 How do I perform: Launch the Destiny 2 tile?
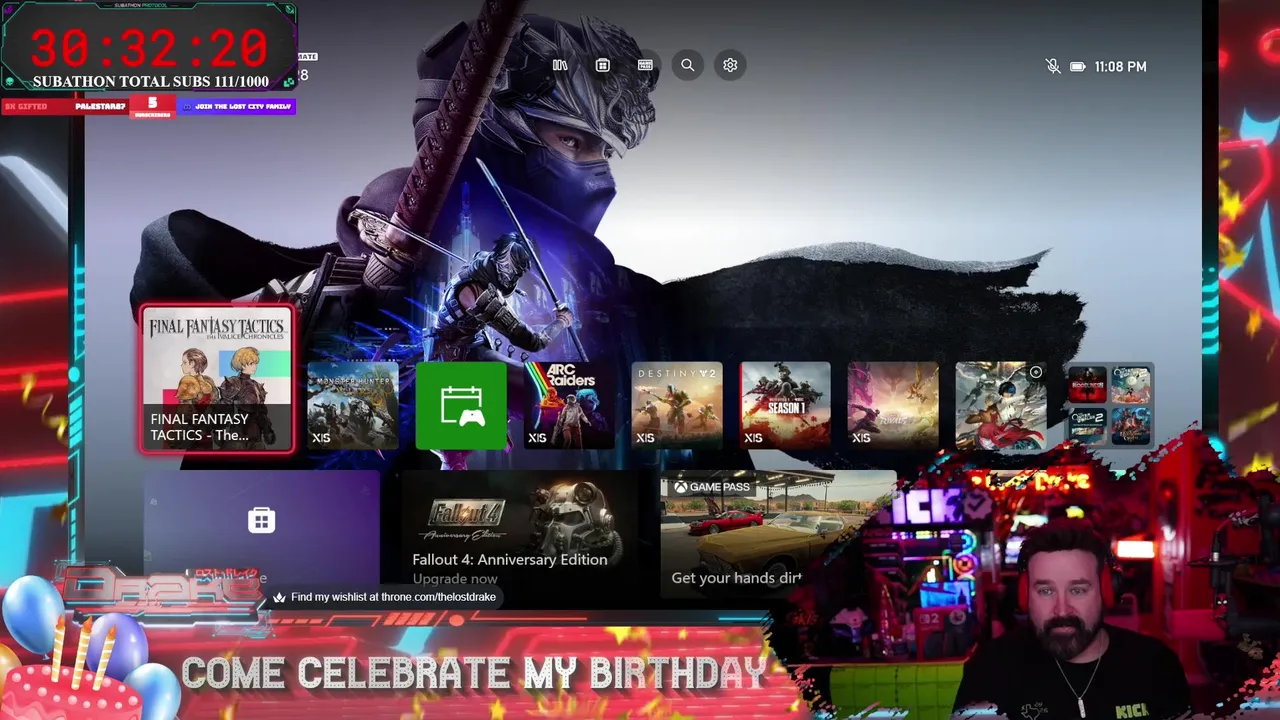click(677, 405)
